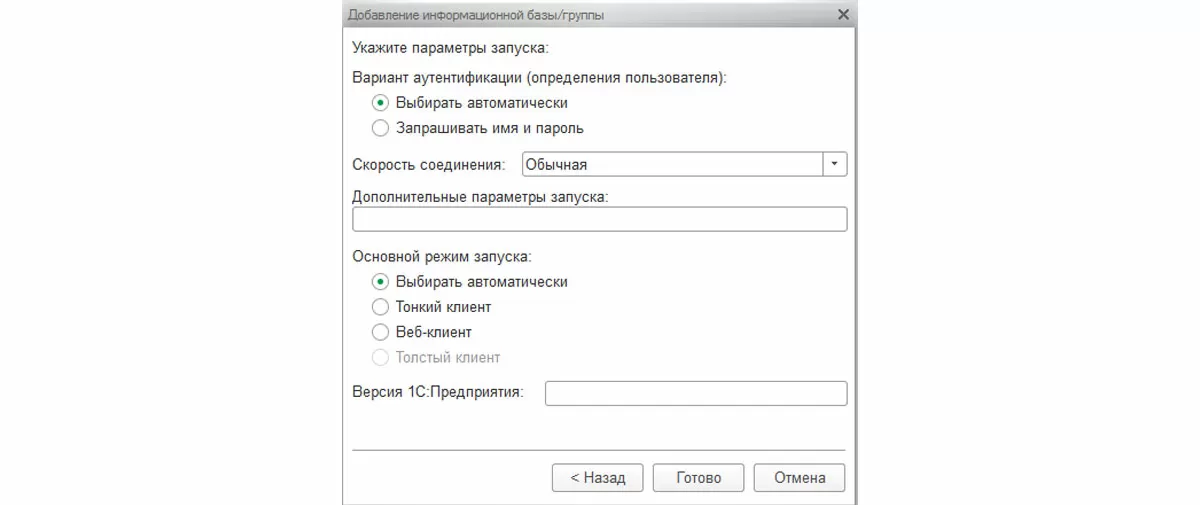This screenshot has width=1200, height=505.
Task: Close the add infobase dialog window
Action: [843, 15]
